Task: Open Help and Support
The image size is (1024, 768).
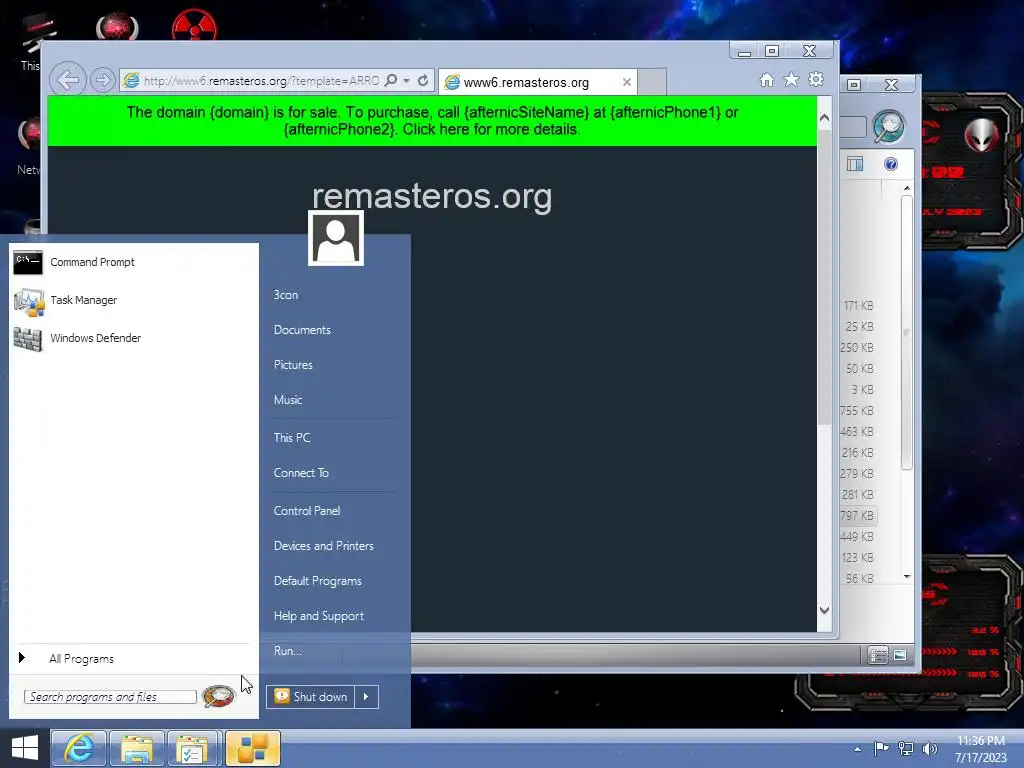Action: 319,616
